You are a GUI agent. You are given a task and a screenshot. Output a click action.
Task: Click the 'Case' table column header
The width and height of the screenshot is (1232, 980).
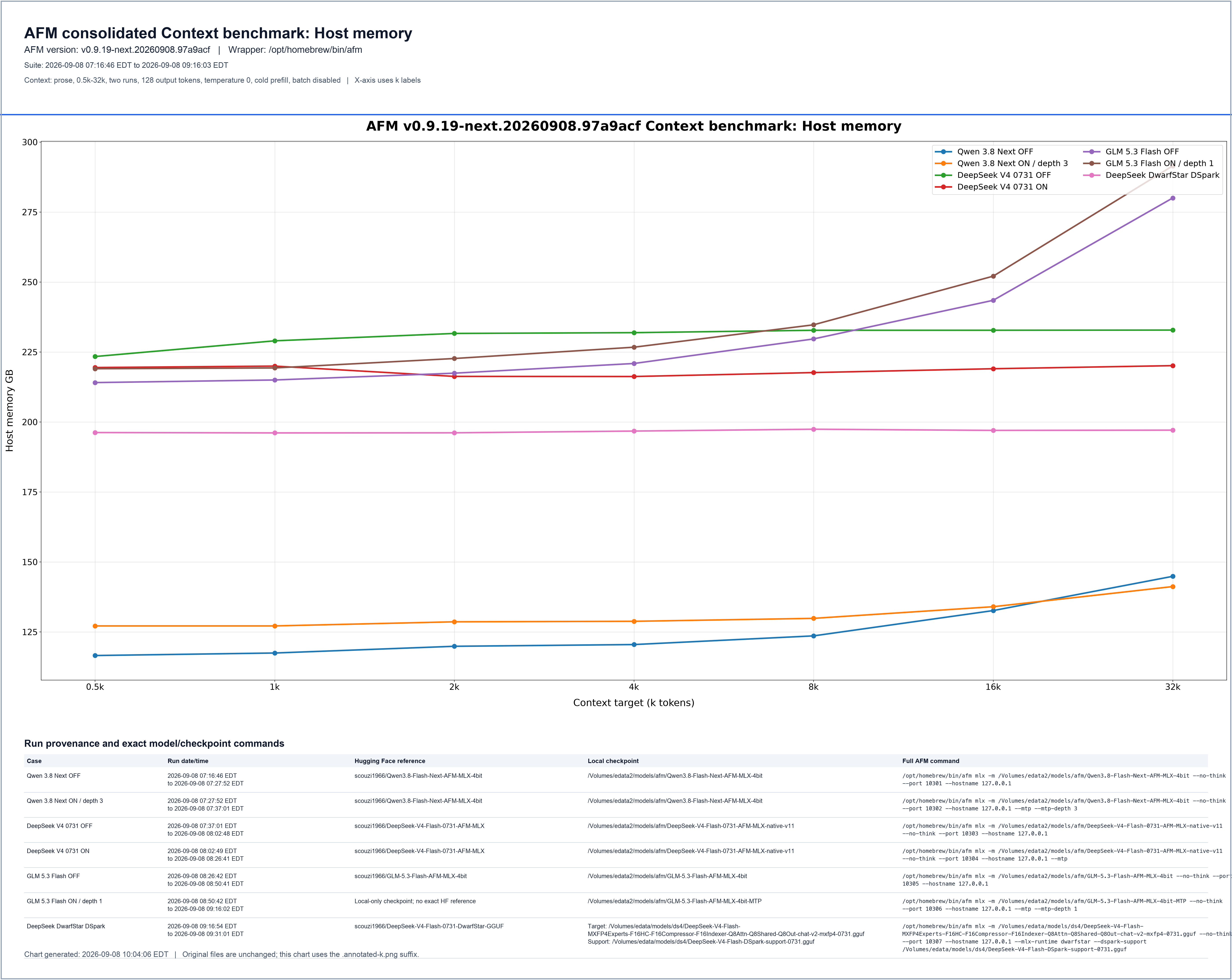click(34, 761)
